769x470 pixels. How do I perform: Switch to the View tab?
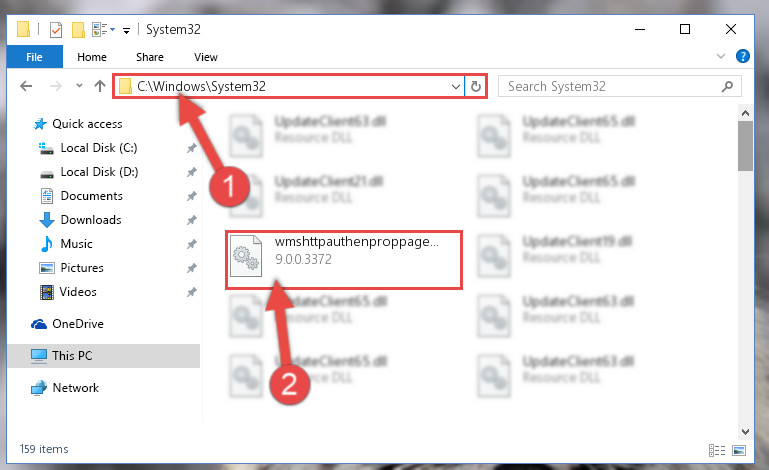(x=205, y=57)
